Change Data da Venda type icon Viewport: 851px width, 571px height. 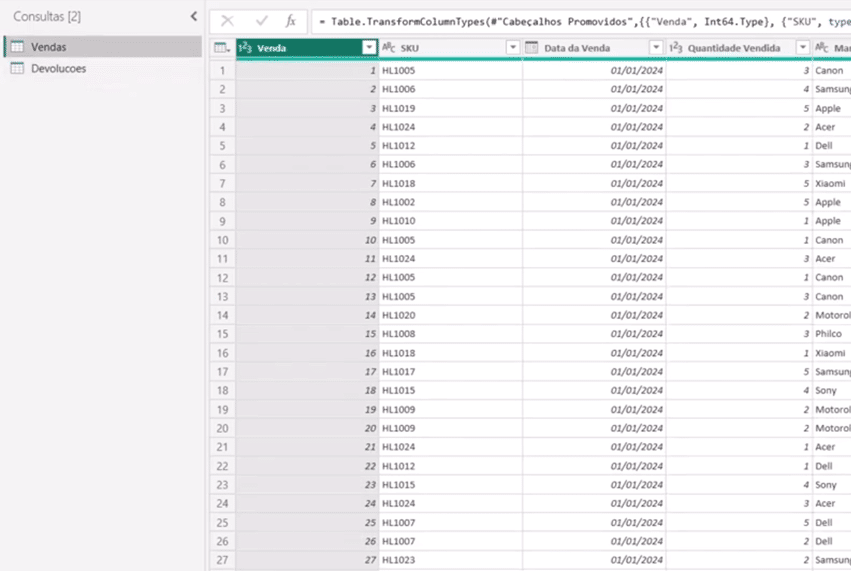tap(532, 48)
